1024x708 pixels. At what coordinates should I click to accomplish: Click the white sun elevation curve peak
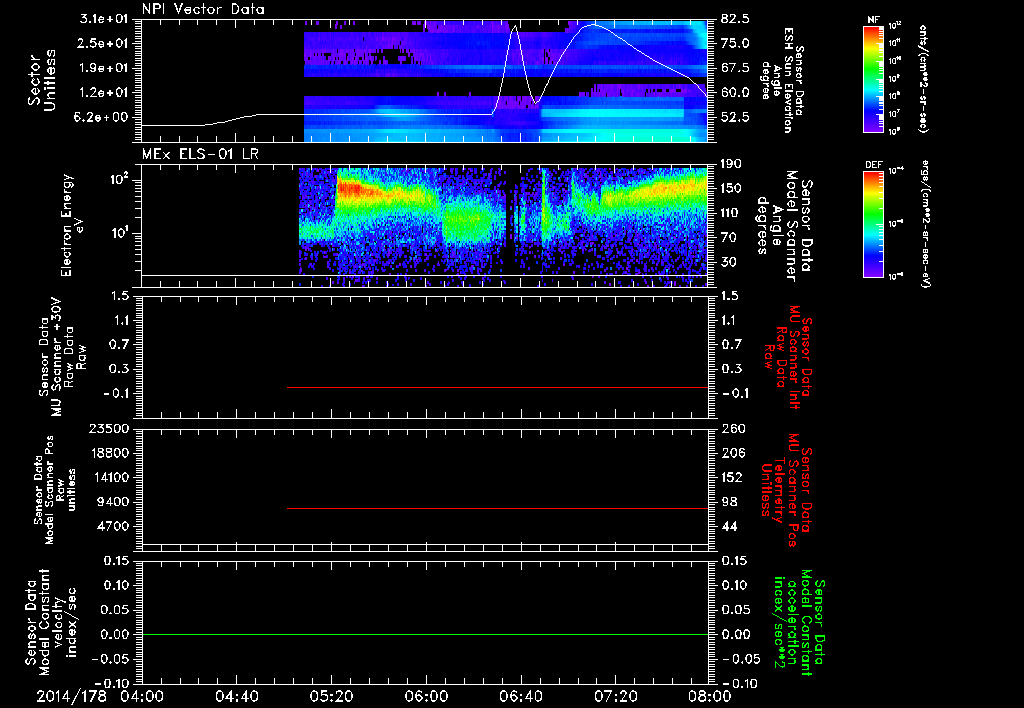coord(592,25)
